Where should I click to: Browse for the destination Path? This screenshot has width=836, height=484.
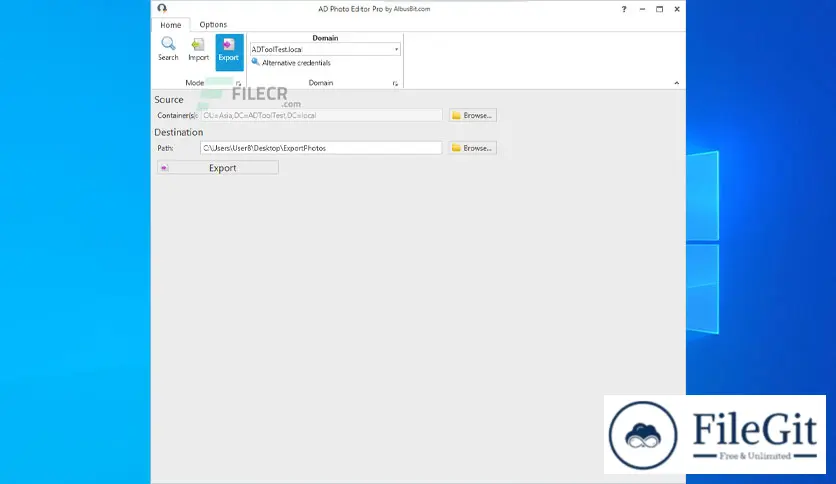pos(472,148)
